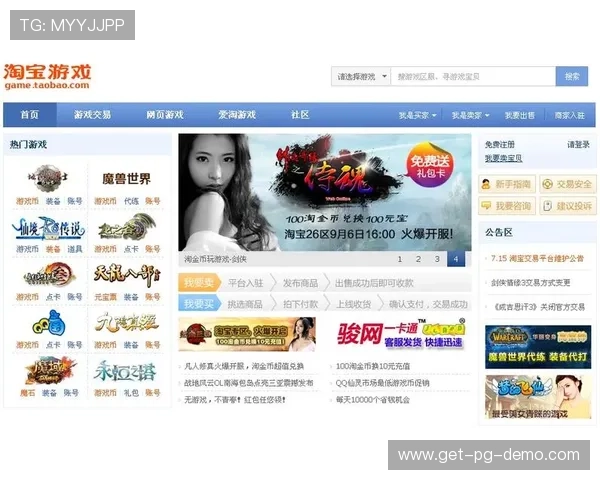Viewport: 600px width, 480px height.
Task: Open the 剑侠情缘叁 game logo
Action: 49,275
